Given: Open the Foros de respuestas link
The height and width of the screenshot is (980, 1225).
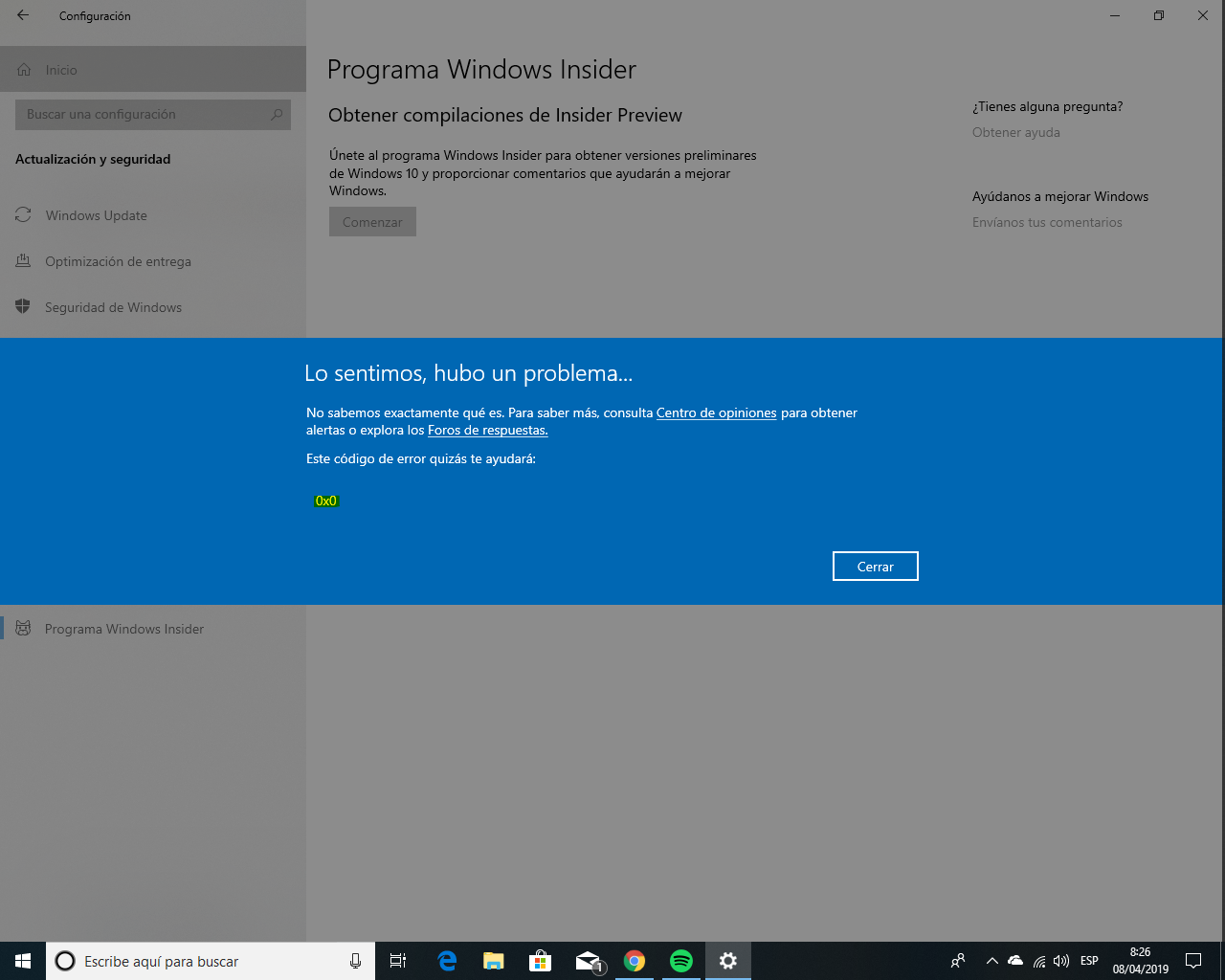Looking at the screenshot, I should (487, 431).
